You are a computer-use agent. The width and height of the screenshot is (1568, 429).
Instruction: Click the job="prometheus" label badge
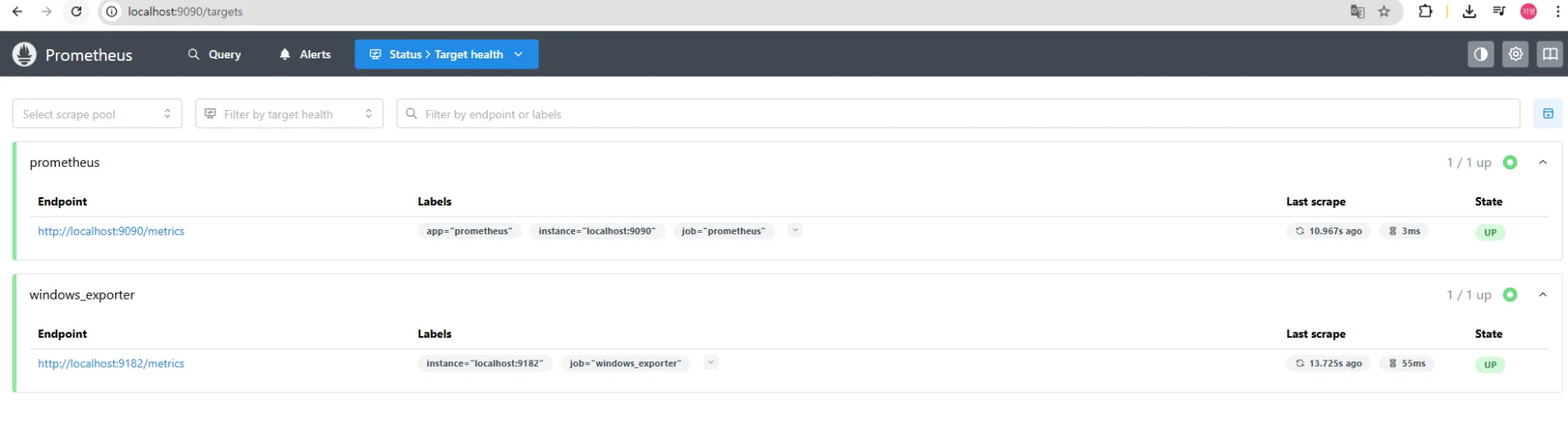[724, 231]
